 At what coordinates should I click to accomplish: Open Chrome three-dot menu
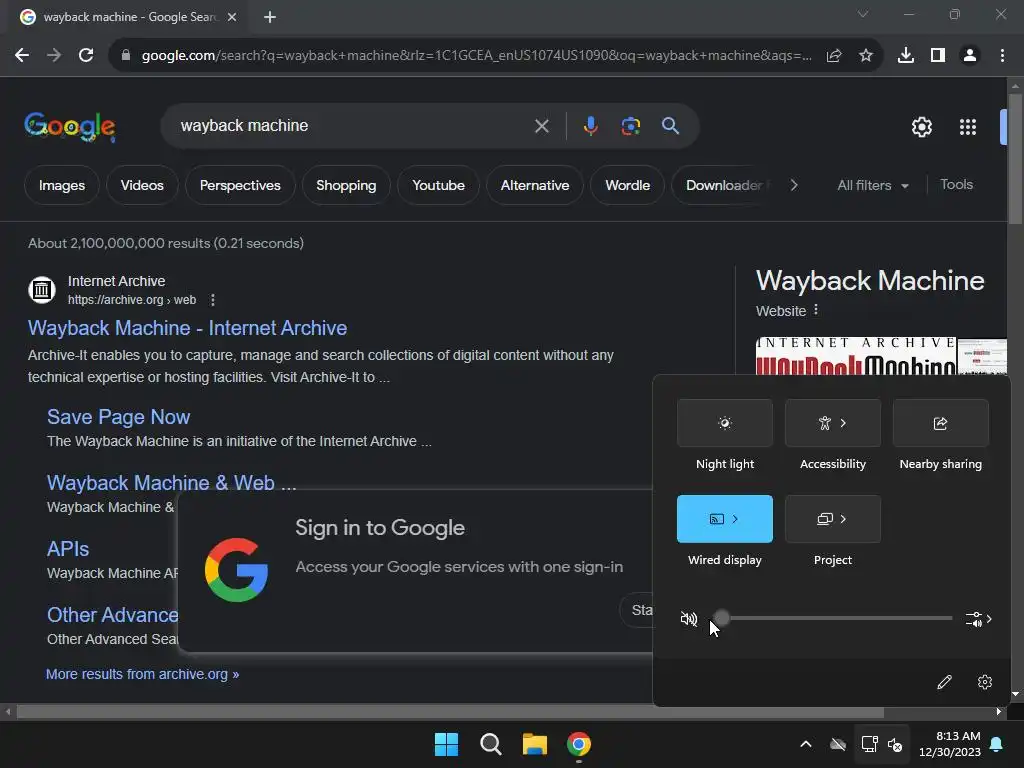coord(1002,56)
